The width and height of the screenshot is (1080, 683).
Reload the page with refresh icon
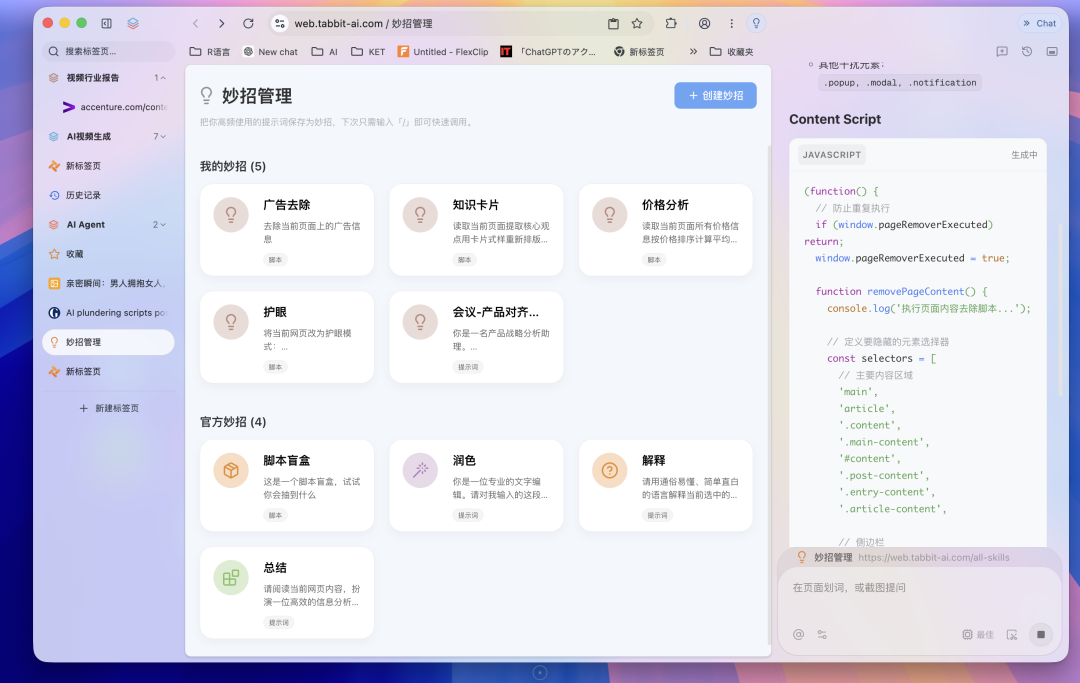(x=248, y=23)
